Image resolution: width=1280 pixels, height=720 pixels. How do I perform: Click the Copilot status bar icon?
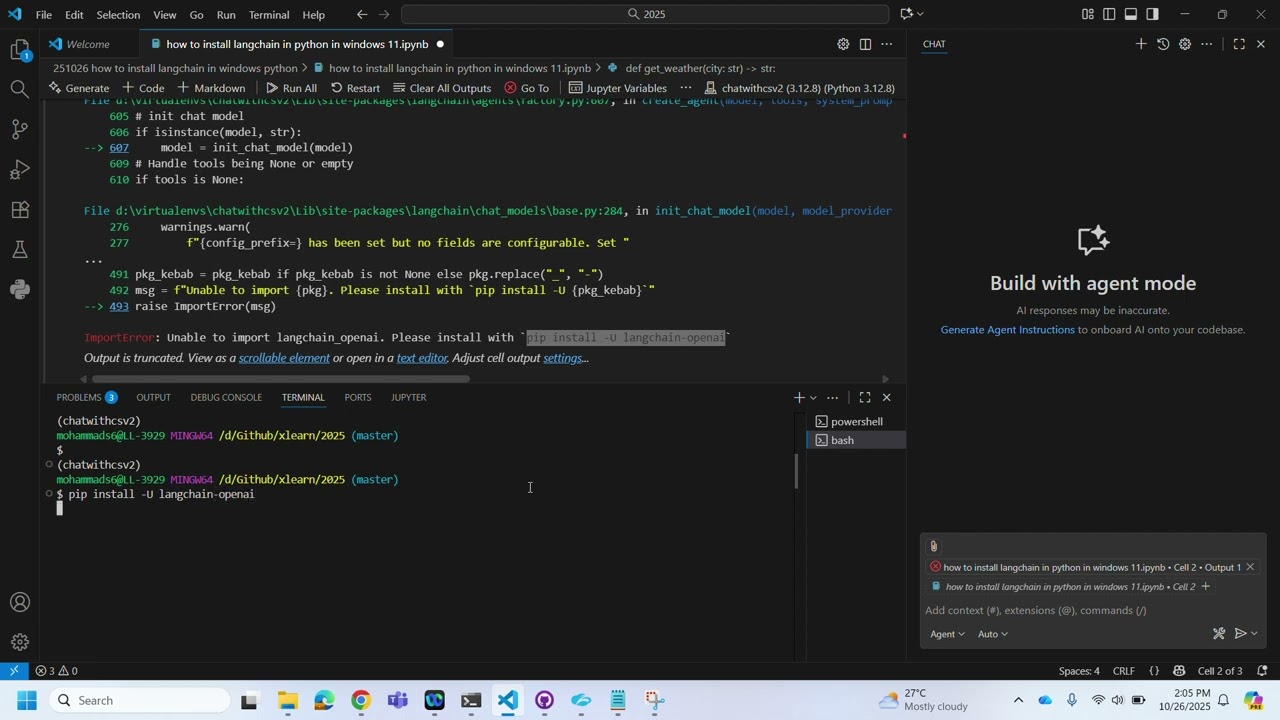click(1180, 671)
